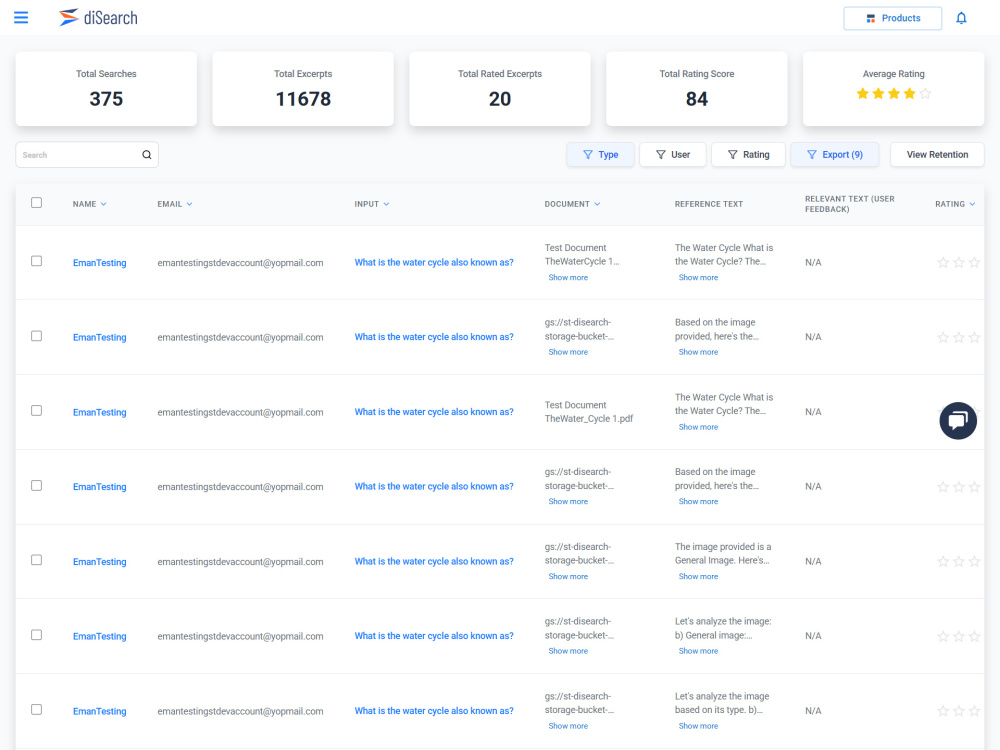Check the seventh row's checkbox
This screenshot has width=1000, height=750.
[36, 710]
